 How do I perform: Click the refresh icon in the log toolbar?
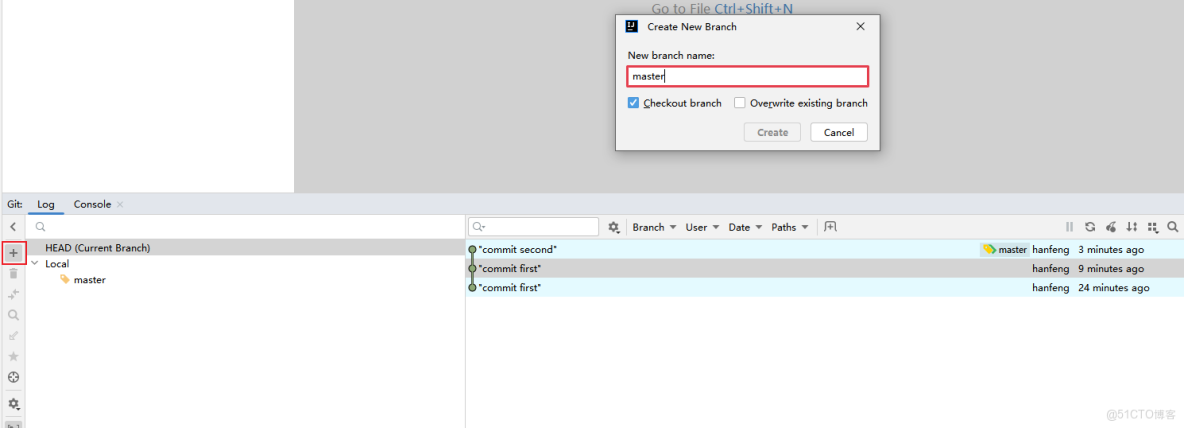(x=1090, y=226)
